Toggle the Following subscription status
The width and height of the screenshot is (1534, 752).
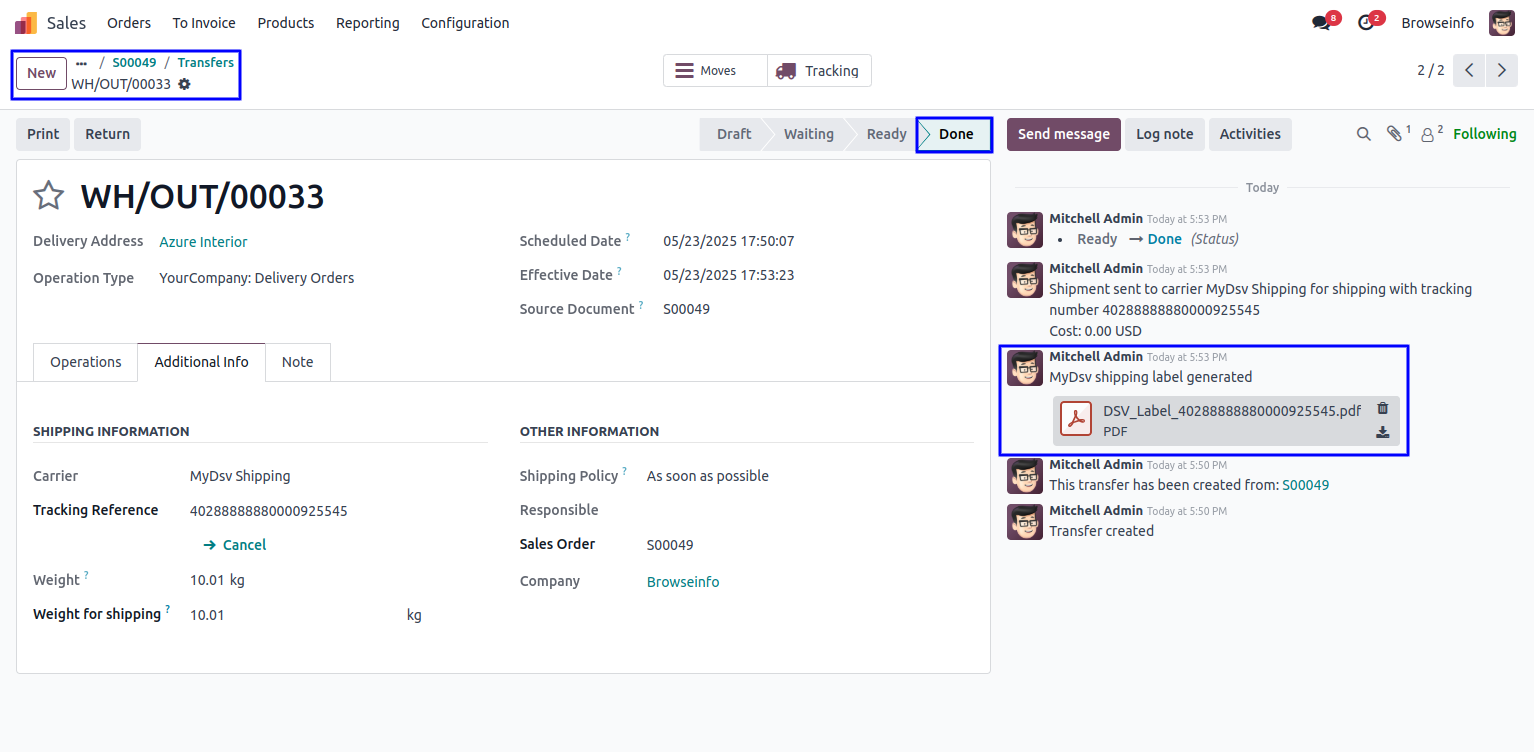[1484, 134]
